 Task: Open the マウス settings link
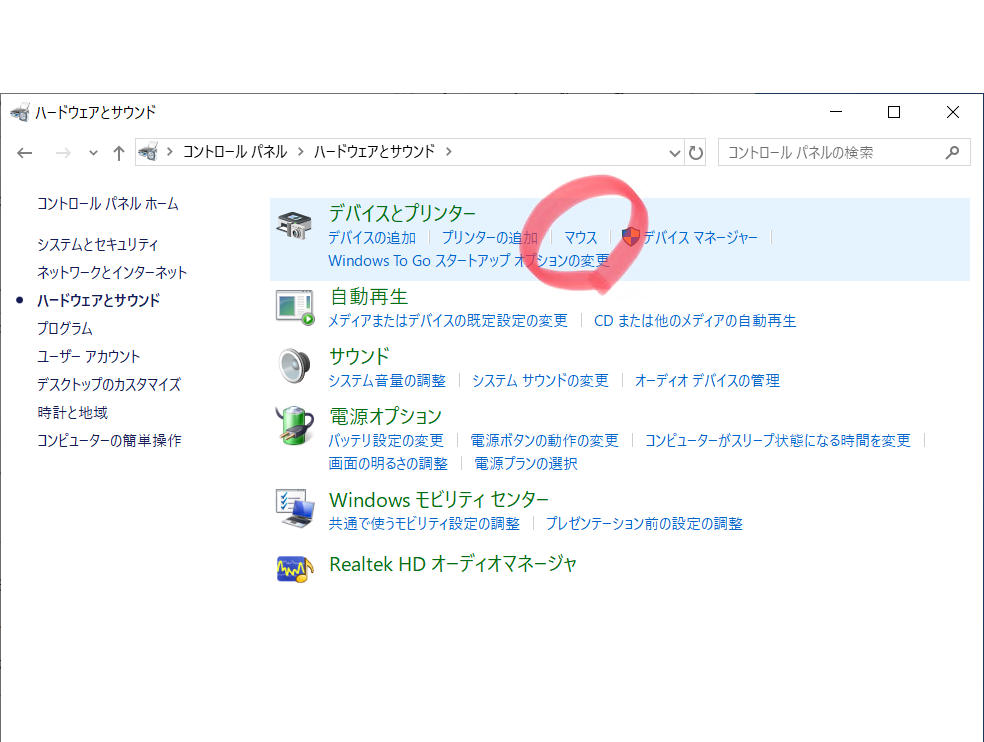coord(580,237)
